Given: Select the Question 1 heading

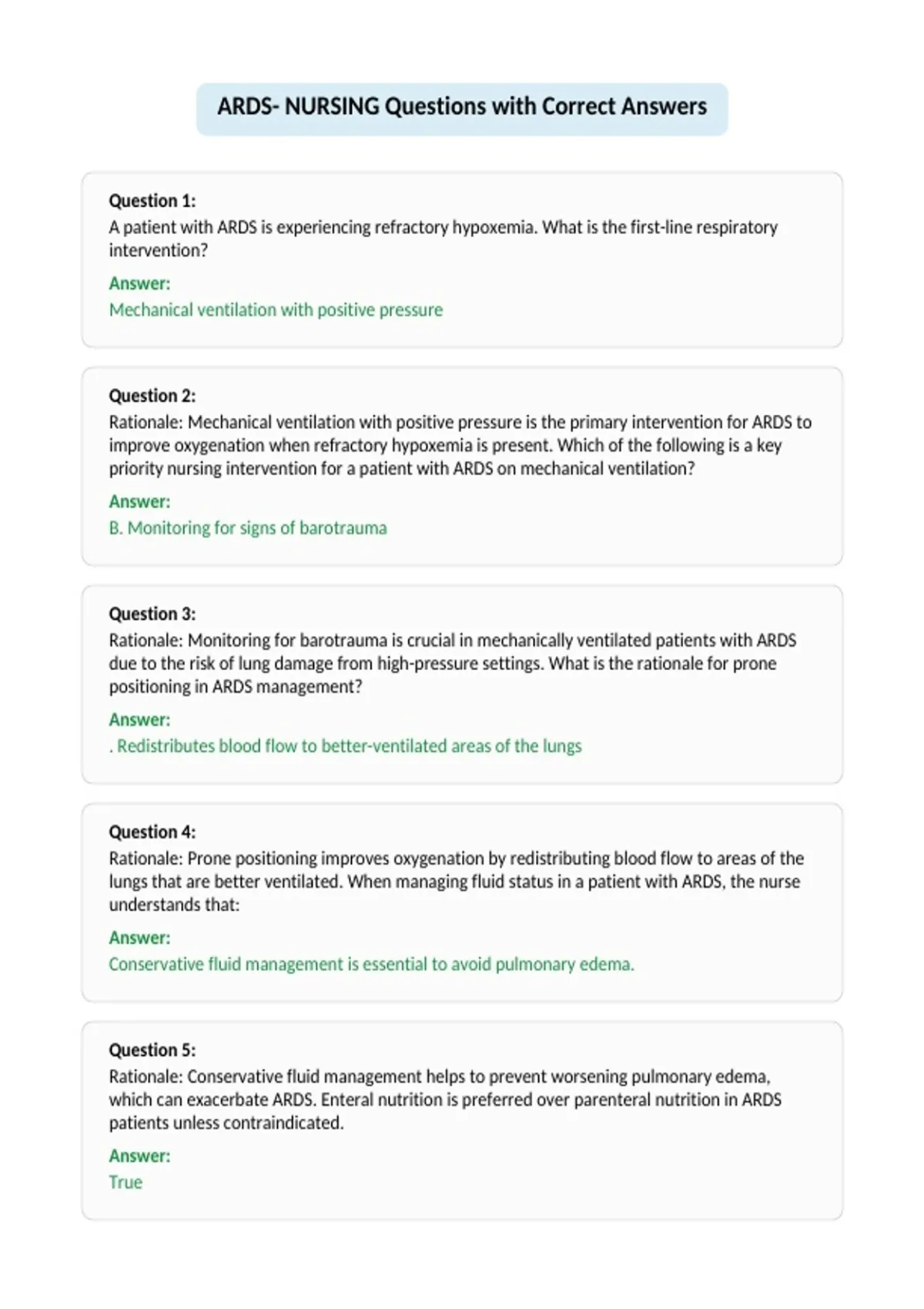Looking at the screenshot, I should (x=152, y=201).
